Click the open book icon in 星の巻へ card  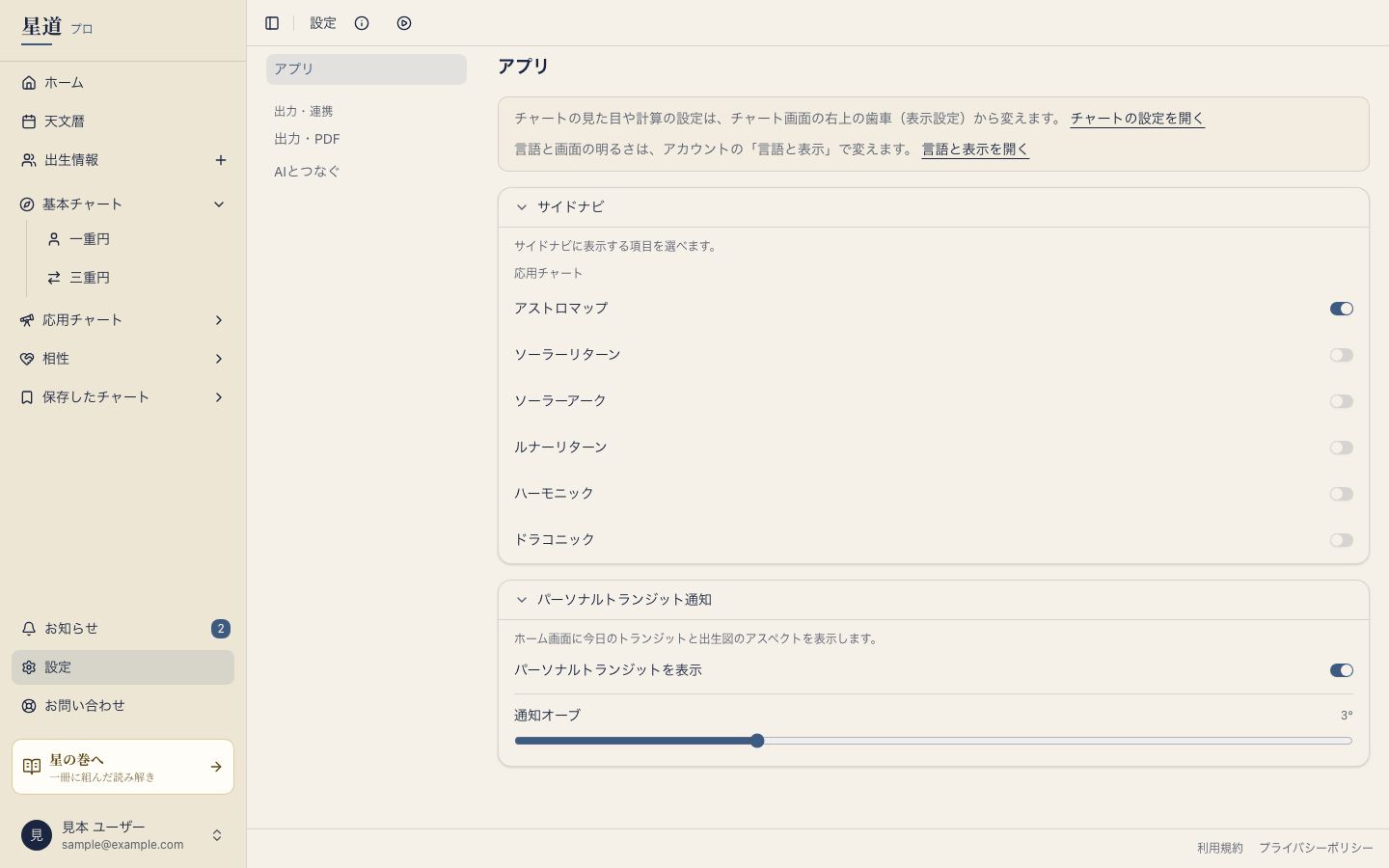[32, 767]
